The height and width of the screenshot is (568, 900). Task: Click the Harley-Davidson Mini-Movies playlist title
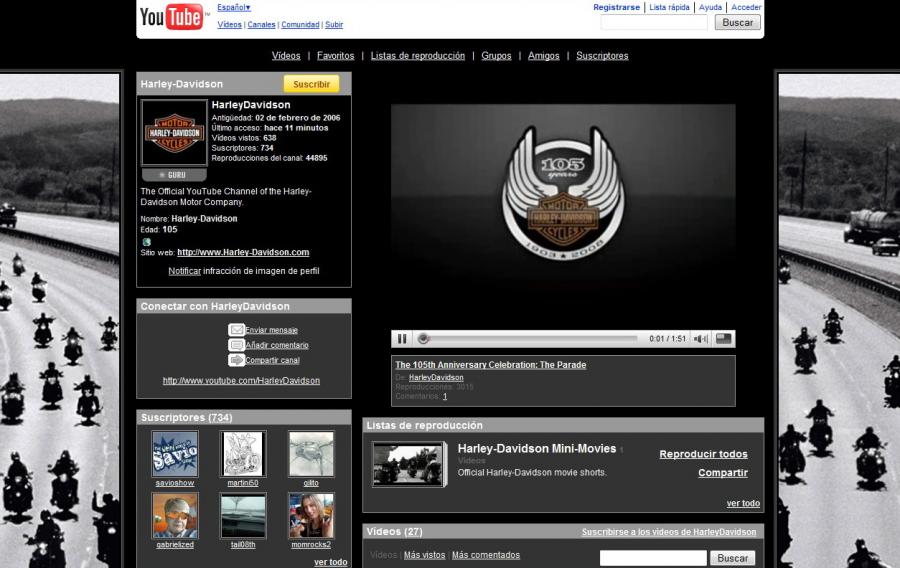point(537,449)
